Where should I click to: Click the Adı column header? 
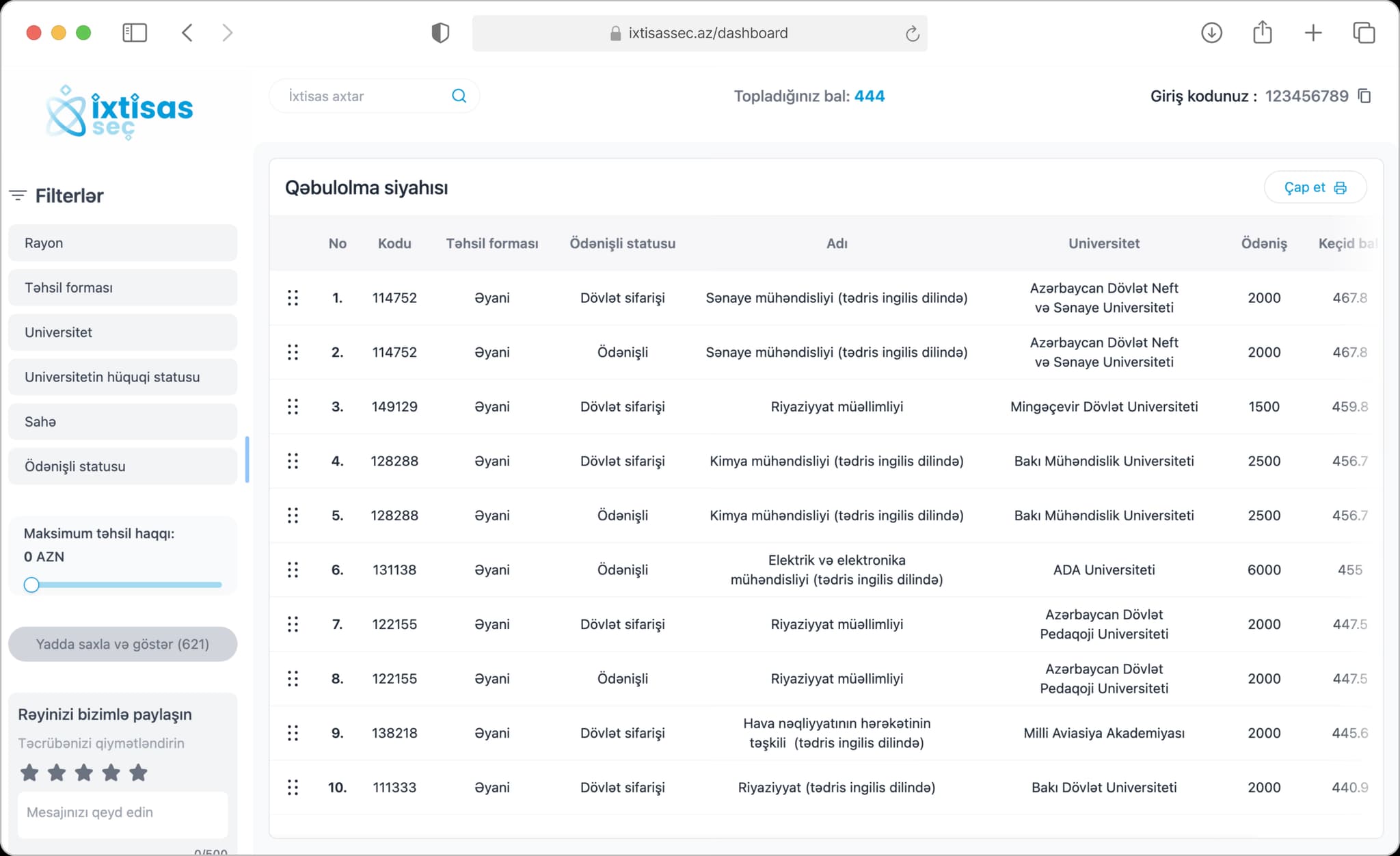click(x=837, y=243)
